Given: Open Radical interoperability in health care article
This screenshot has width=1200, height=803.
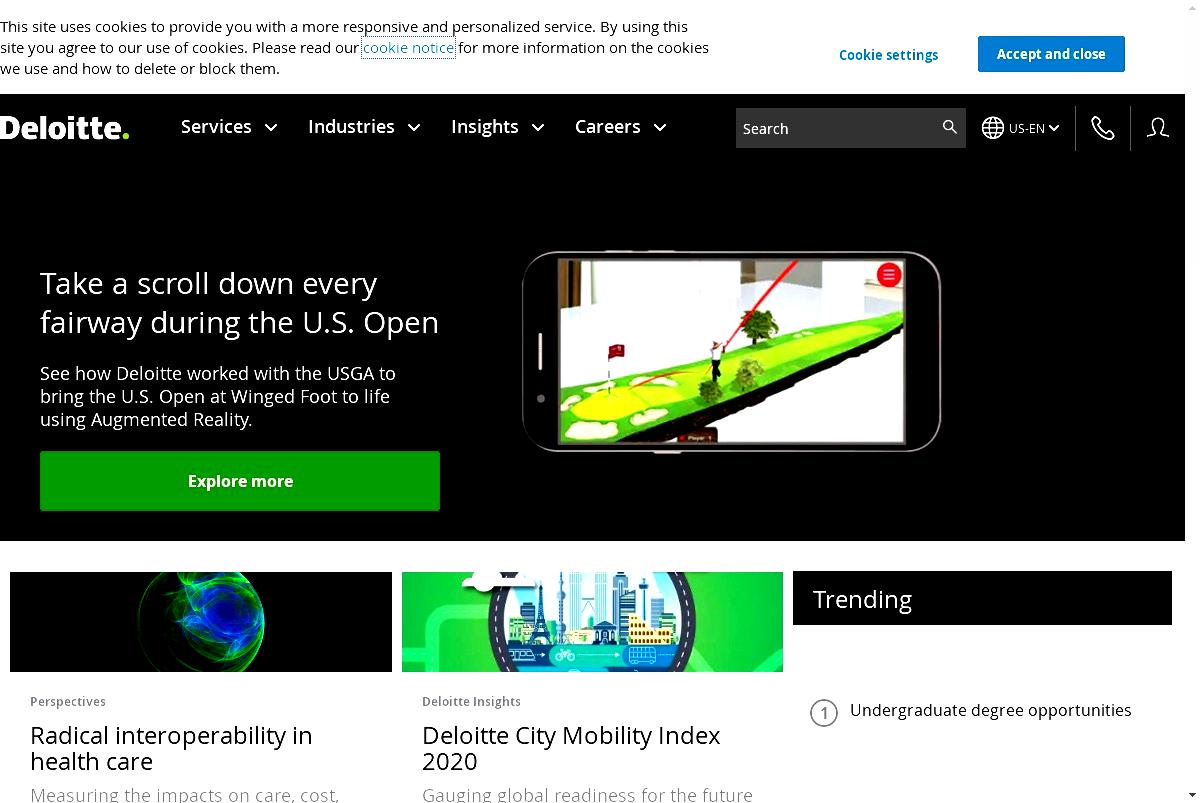Looking at the screenshot, I should click(x=171, y=748).
